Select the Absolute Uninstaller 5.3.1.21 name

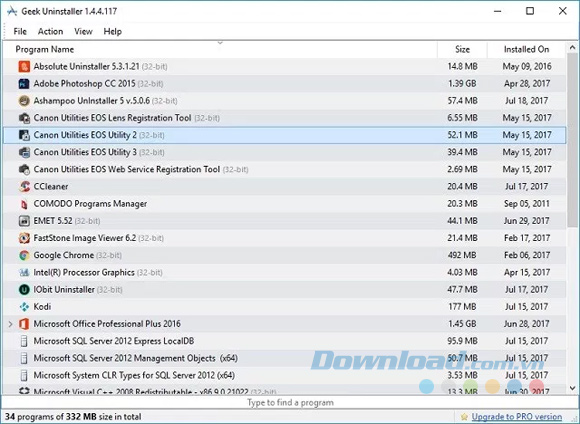click(x=87, y=67)
